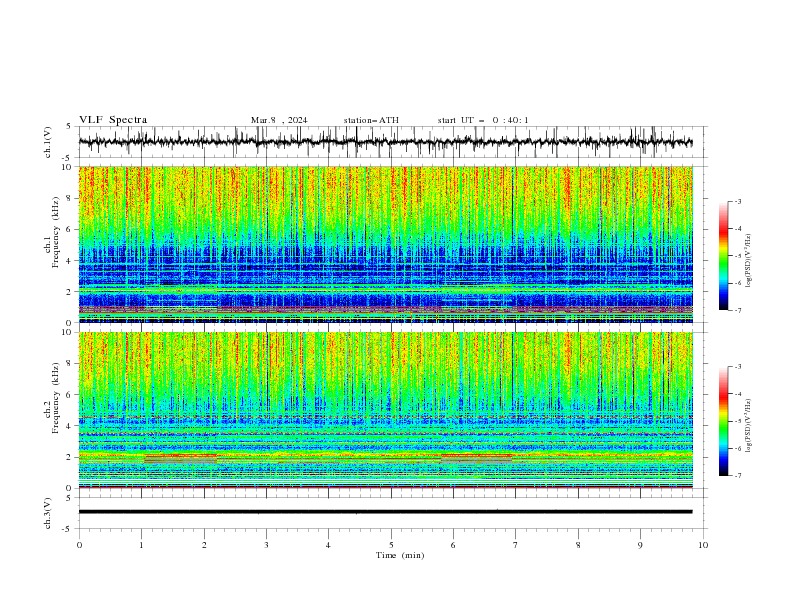
Task: Click the "3" tick on the time axis
Action: point(266,545)
